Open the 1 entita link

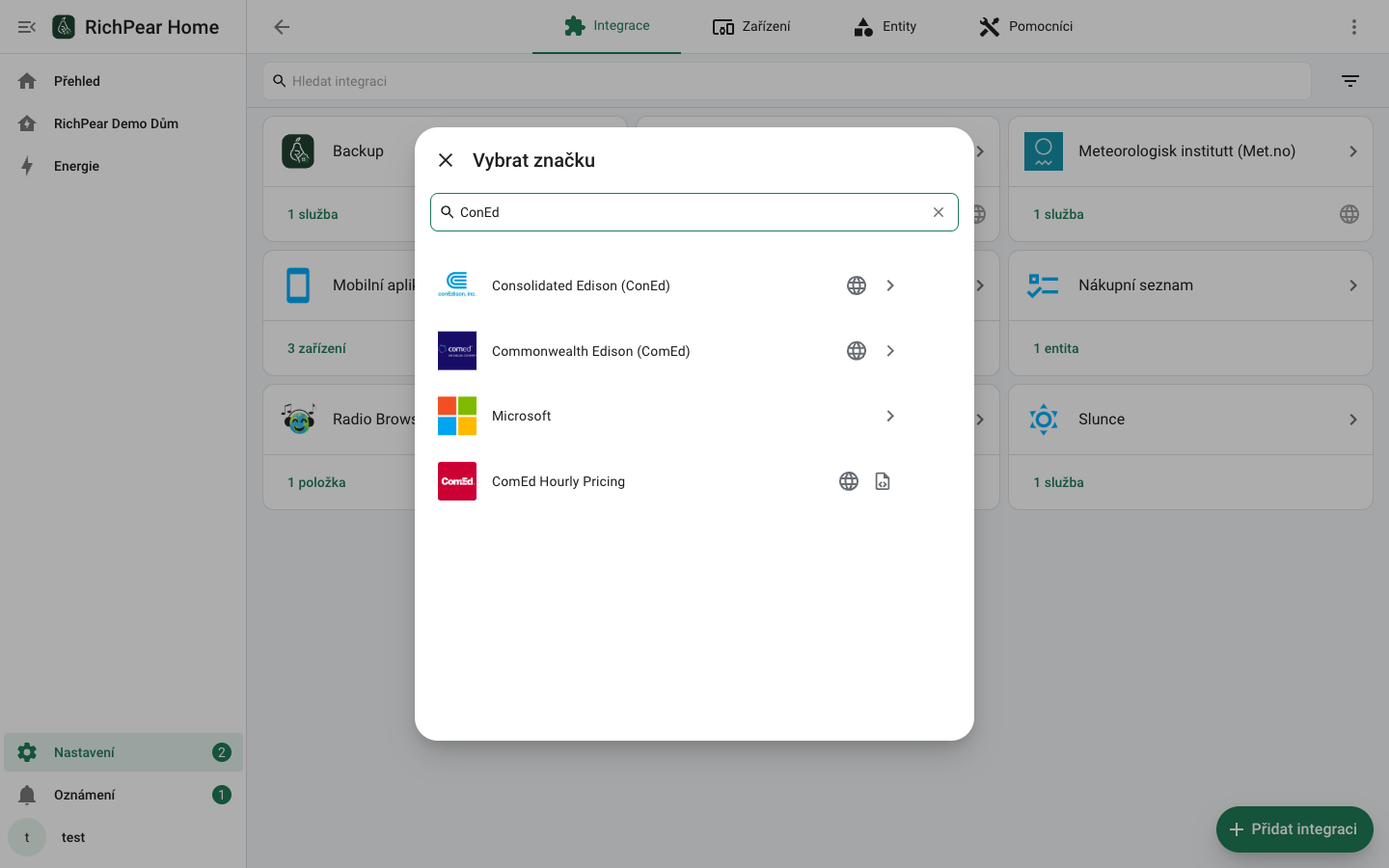[x=1056, y=348]
